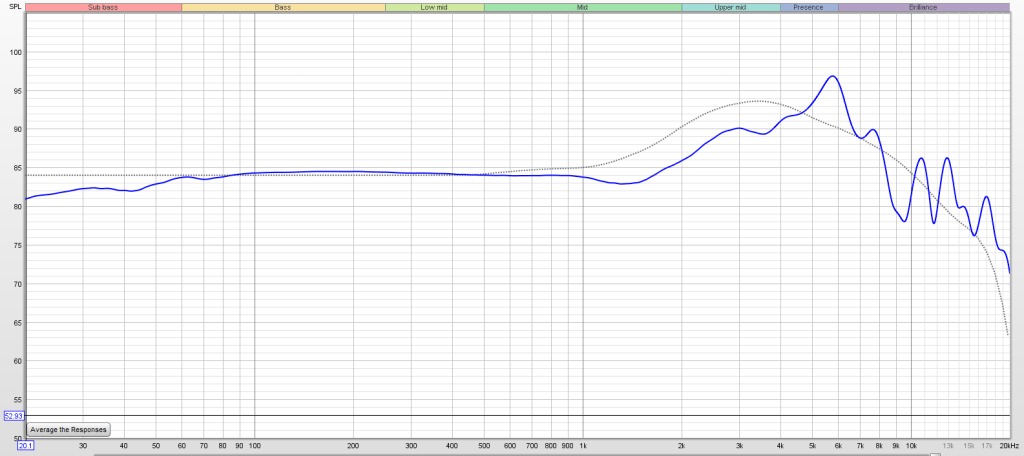Click the 100 label on the frequency axis

click(x=255, y=445)
